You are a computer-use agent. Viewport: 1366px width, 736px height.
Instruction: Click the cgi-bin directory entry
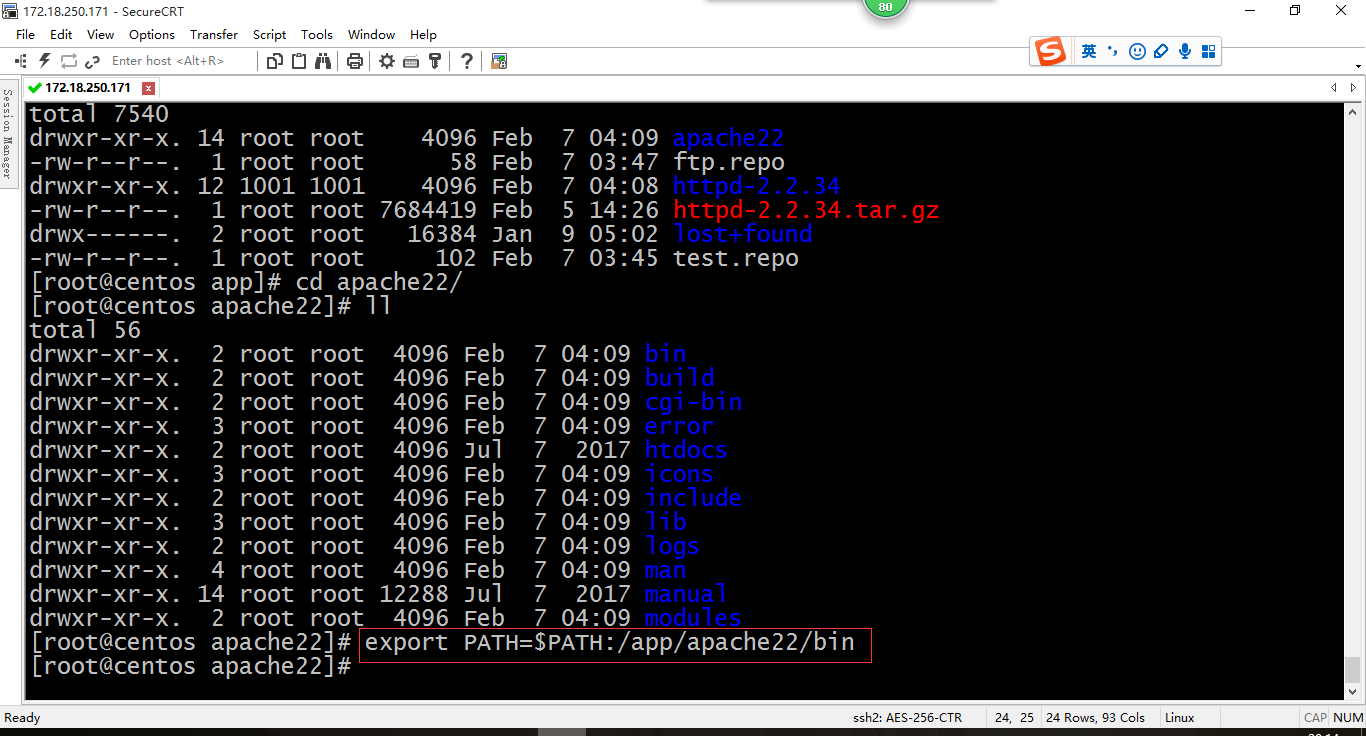[693, 402]
